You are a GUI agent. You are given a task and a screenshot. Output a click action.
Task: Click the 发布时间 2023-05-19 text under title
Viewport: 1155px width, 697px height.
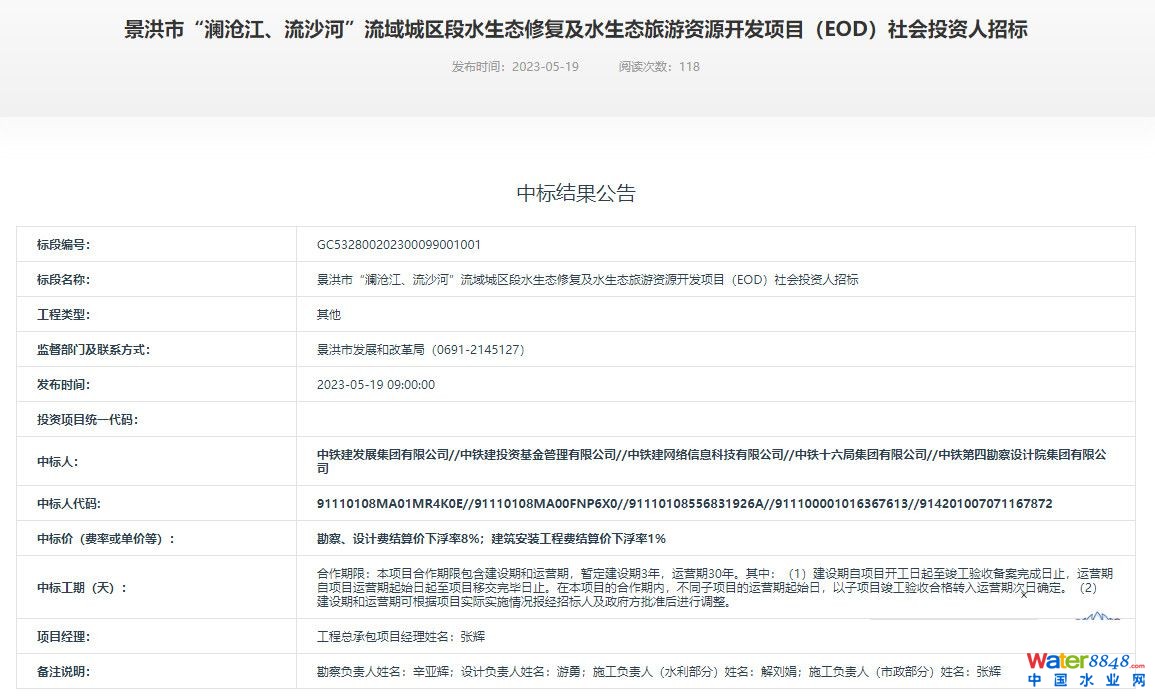tap(515, 67)
